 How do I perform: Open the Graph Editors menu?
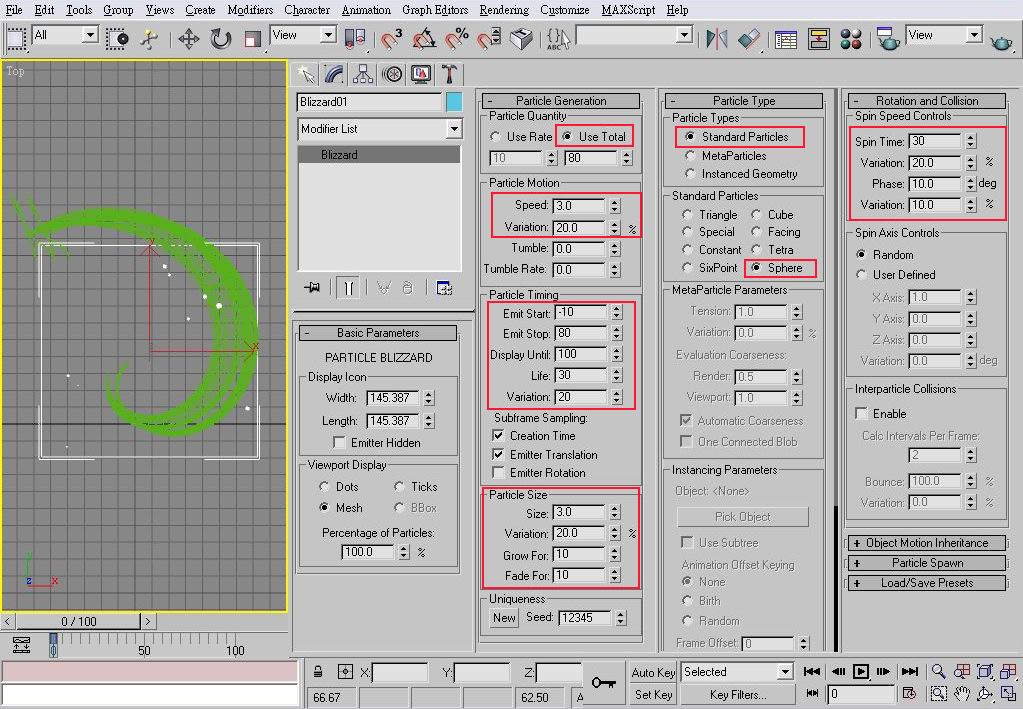coord(435,10)
